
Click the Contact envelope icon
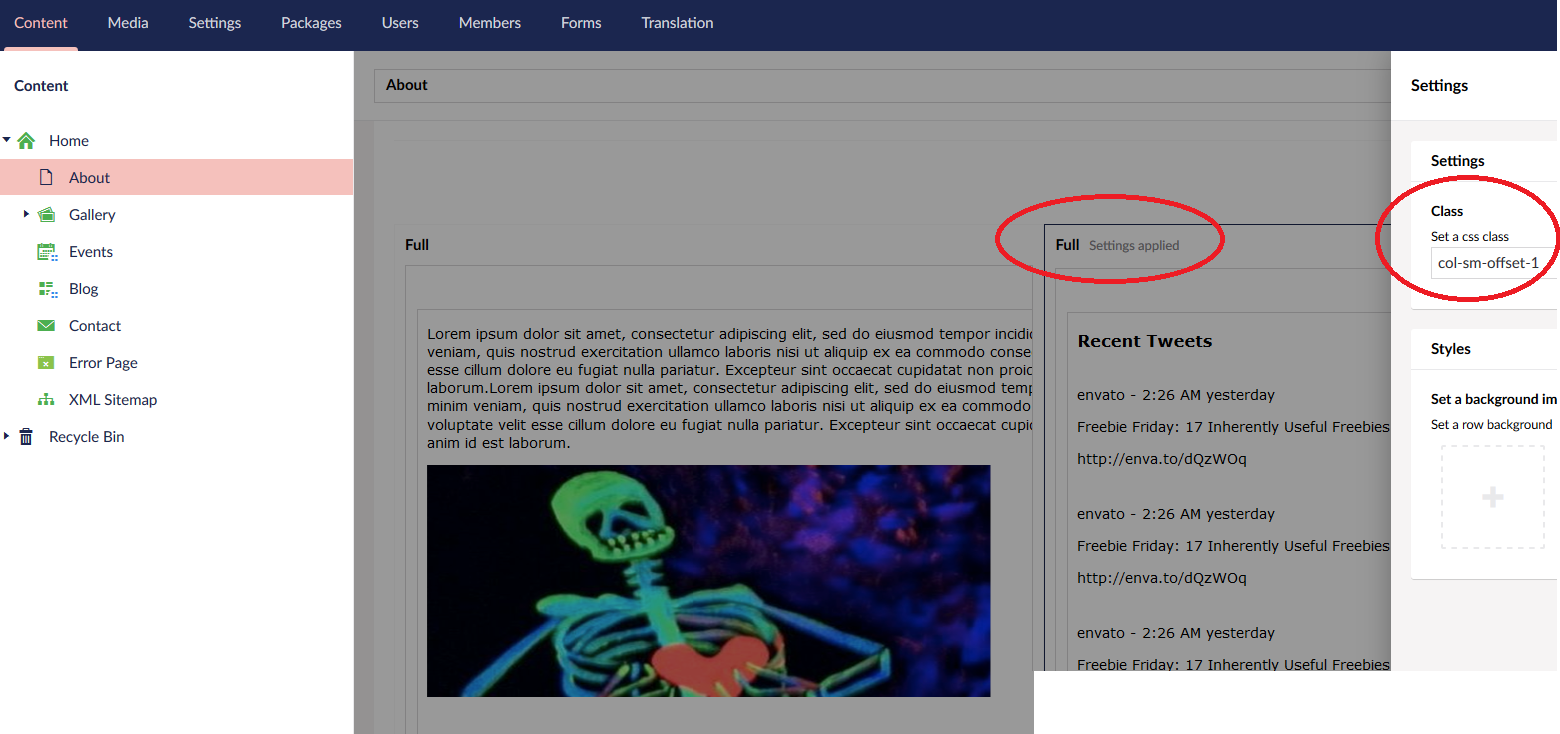(46, 326)
